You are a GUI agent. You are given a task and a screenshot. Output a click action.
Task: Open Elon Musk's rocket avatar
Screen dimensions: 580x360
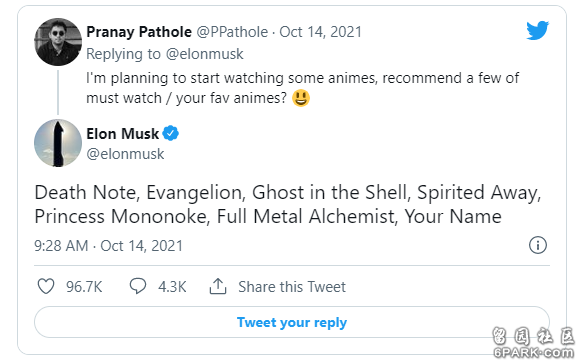[x=58, y=143]
